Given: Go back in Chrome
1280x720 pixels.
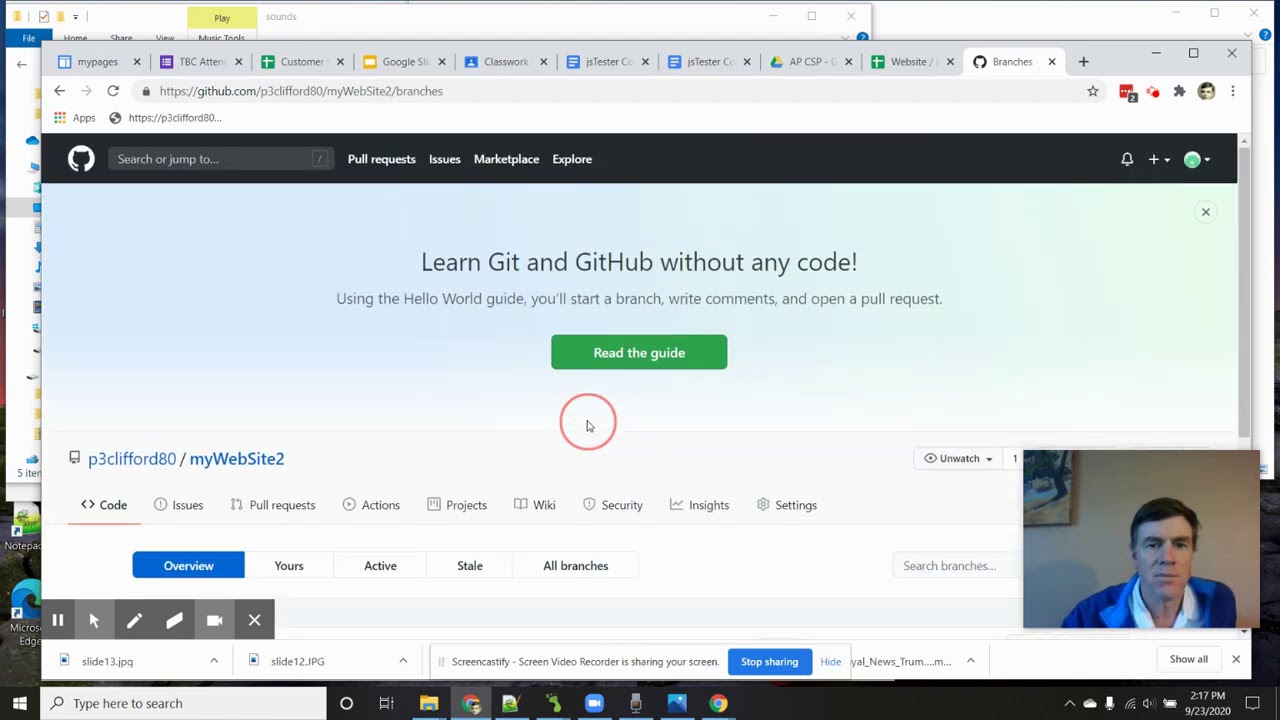Looking at the screenshot, I should click(x=59, y=91).
